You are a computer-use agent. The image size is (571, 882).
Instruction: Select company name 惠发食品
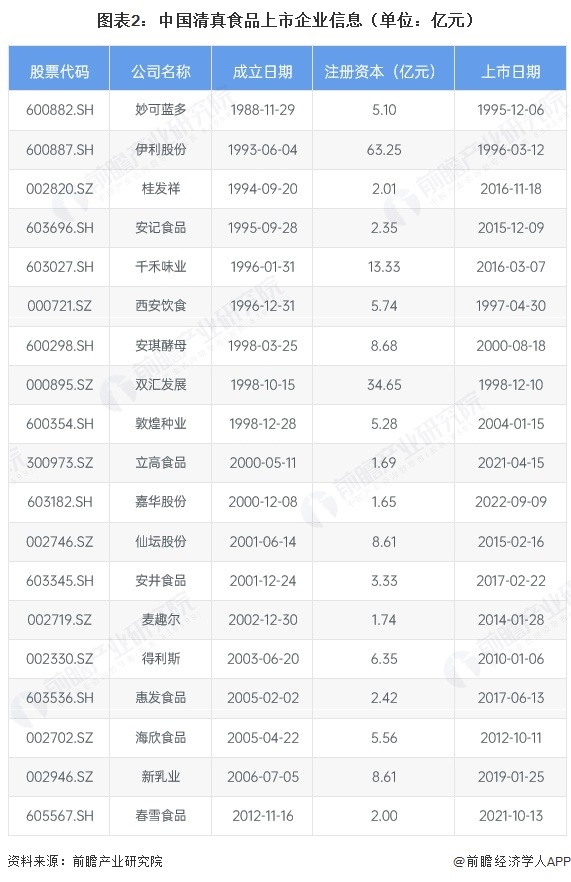pos(160,698)
